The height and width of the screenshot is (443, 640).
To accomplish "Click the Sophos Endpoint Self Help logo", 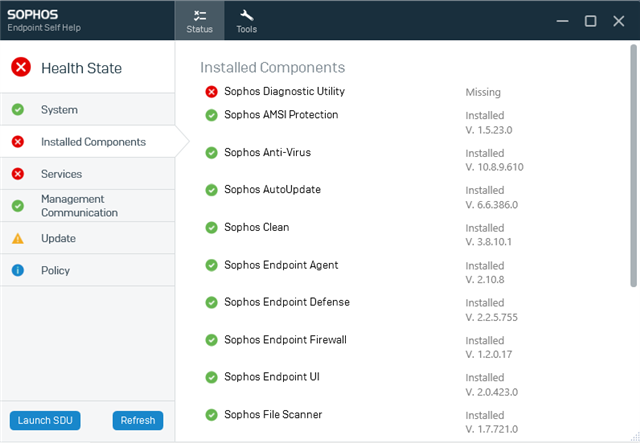I will point(44,20).
